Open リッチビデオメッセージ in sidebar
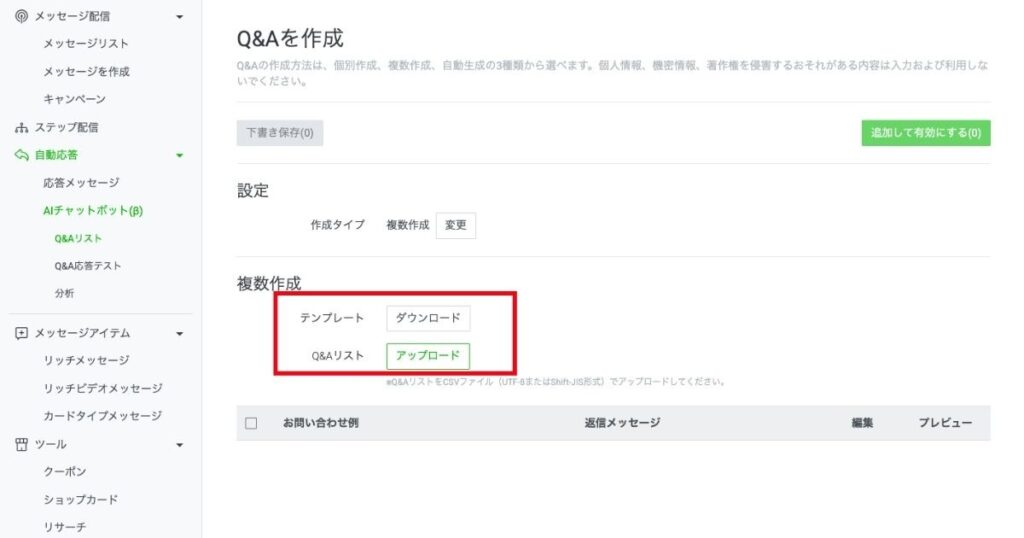1024x538 pixels. [x=102, y=388]
